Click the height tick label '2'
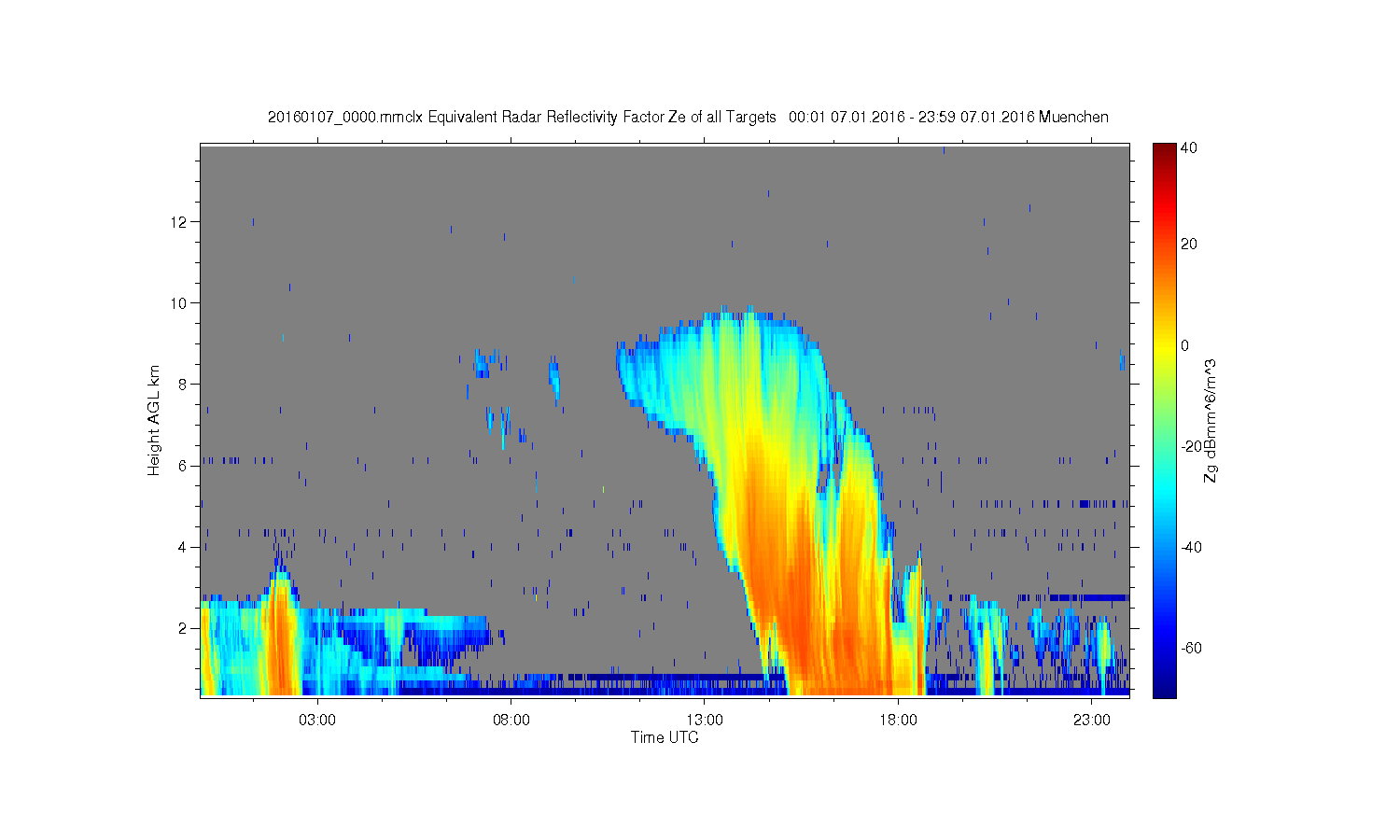Image resolution: width=1400 pixels, height=840 pixels. click(x=185, y=628)
